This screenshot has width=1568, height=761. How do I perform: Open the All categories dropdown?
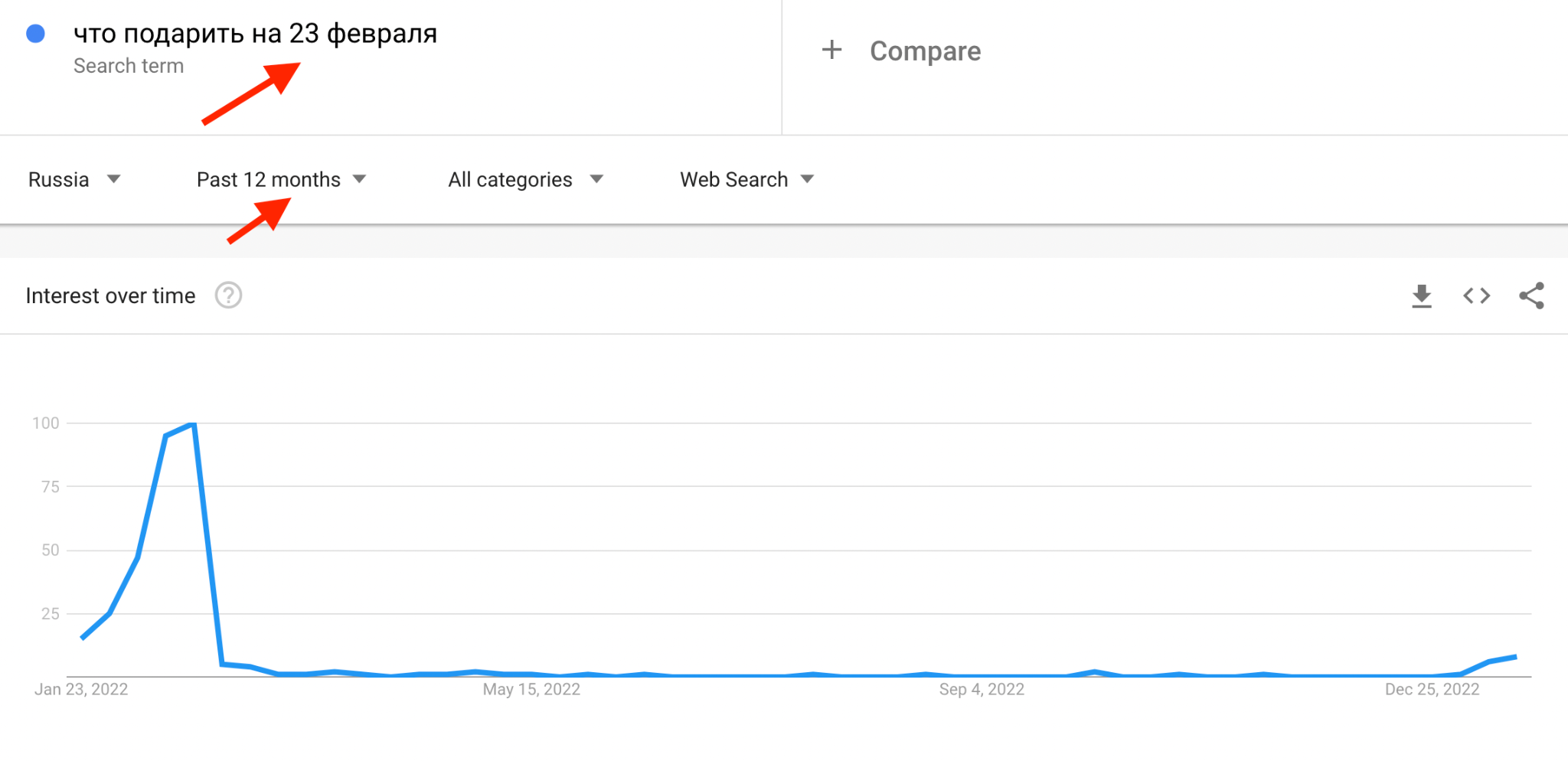525,179
